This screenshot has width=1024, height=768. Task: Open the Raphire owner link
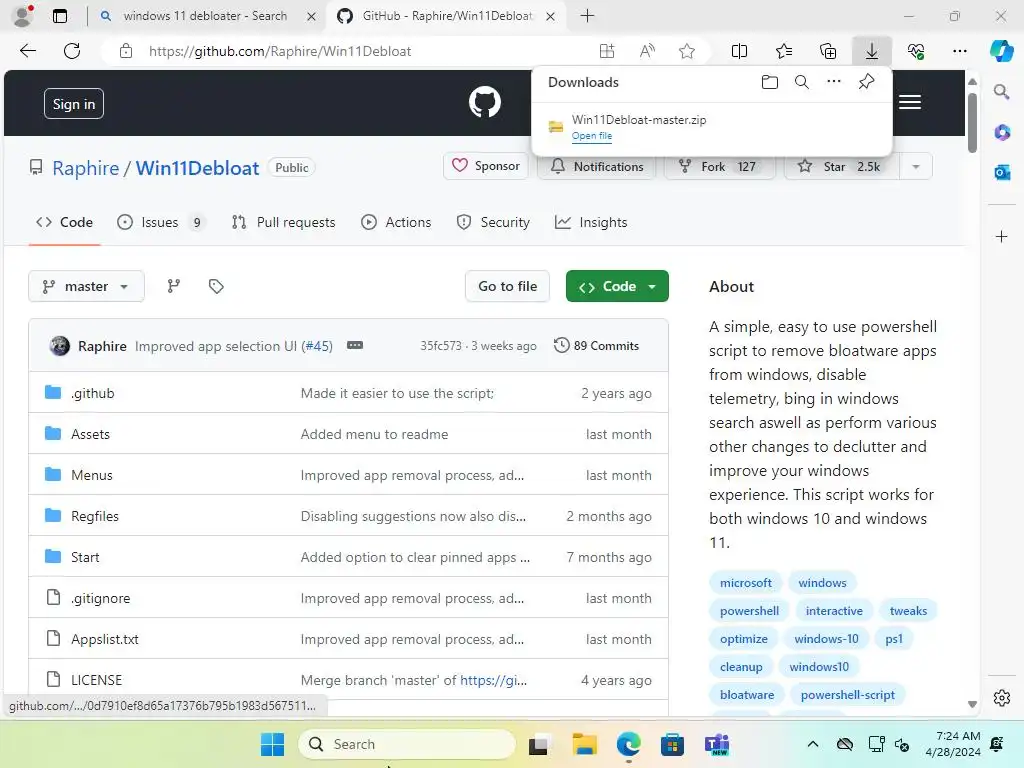click(86, 168)
